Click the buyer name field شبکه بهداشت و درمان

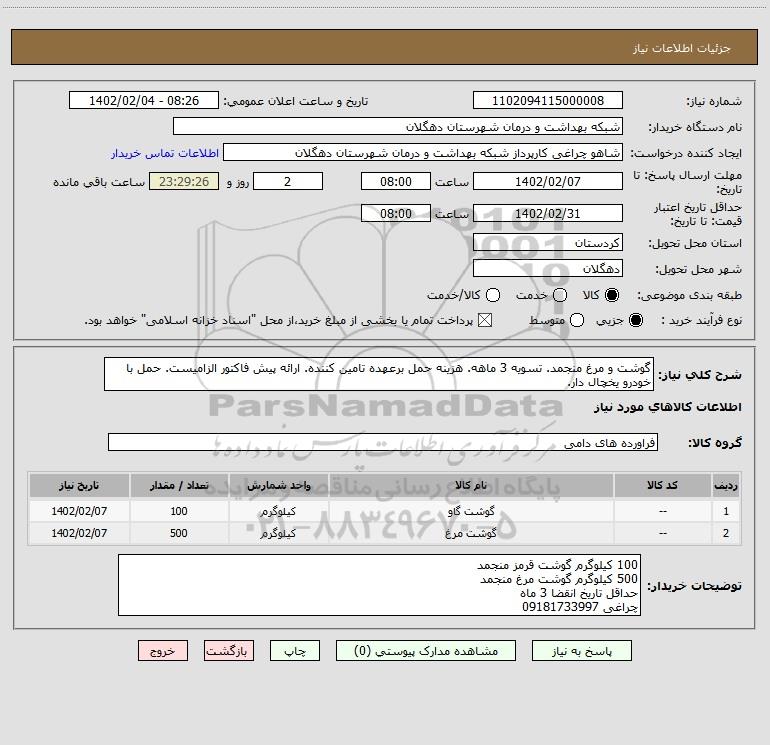[x=398, y=127]
